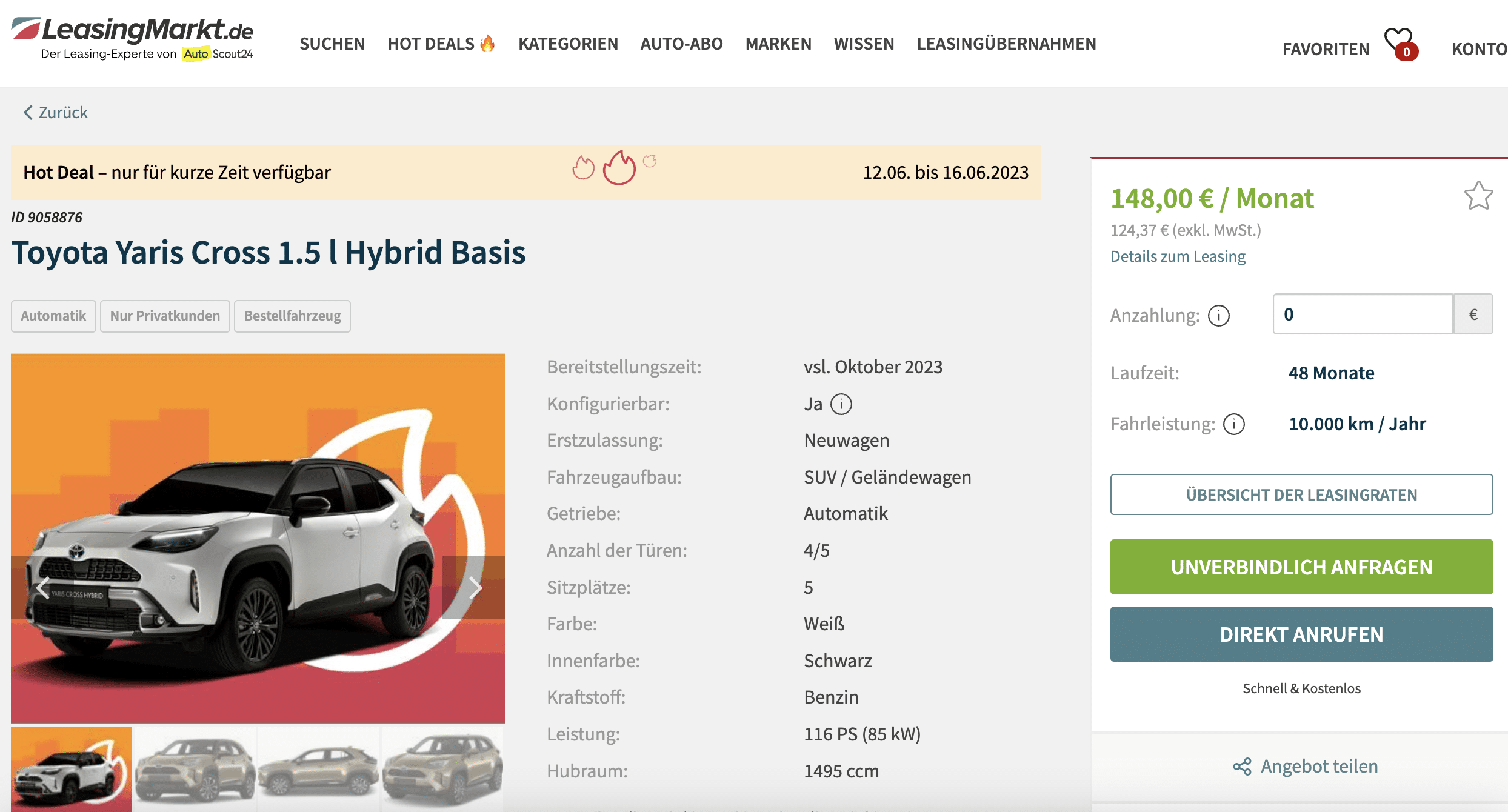The image size is (1508, 812).
Task: Click the LeasingMarkt.de logo
Action: tap(132, 38)
